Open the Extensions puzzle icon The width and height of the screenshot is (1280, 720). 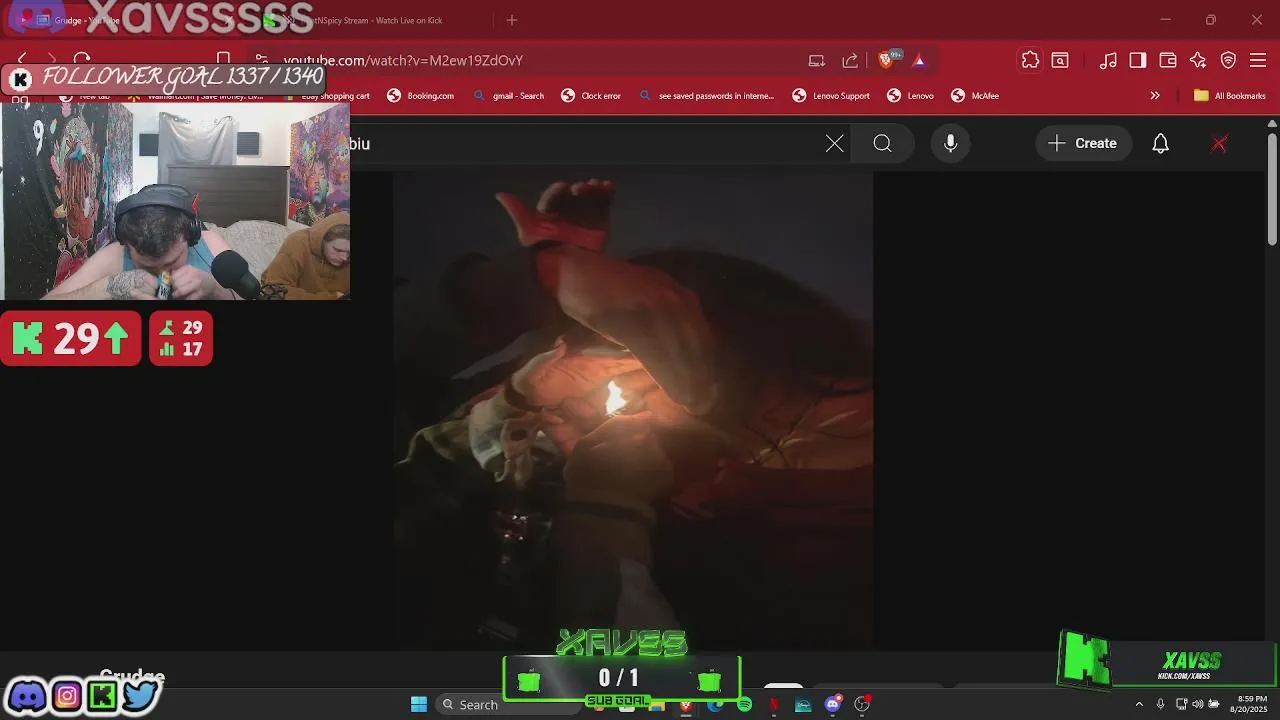click(x=1030, y=60)
